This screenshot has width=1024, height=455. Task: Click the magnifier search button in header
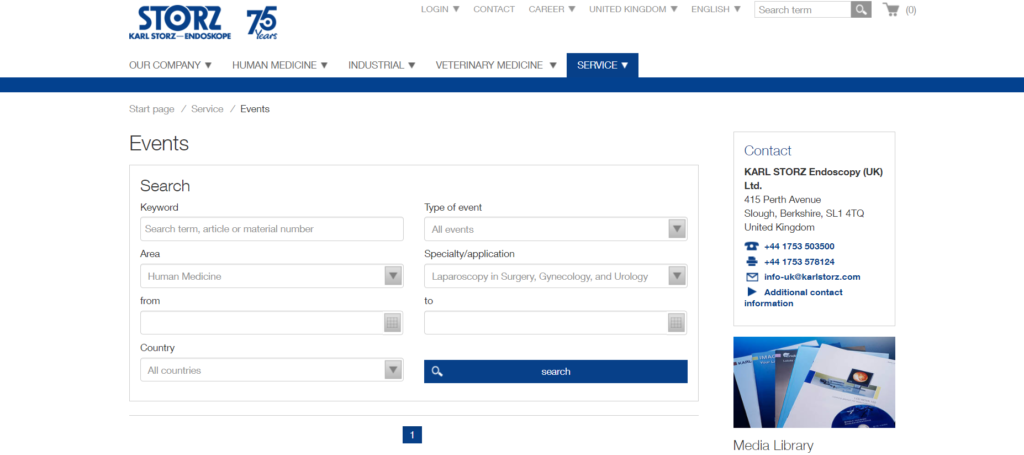861,10
